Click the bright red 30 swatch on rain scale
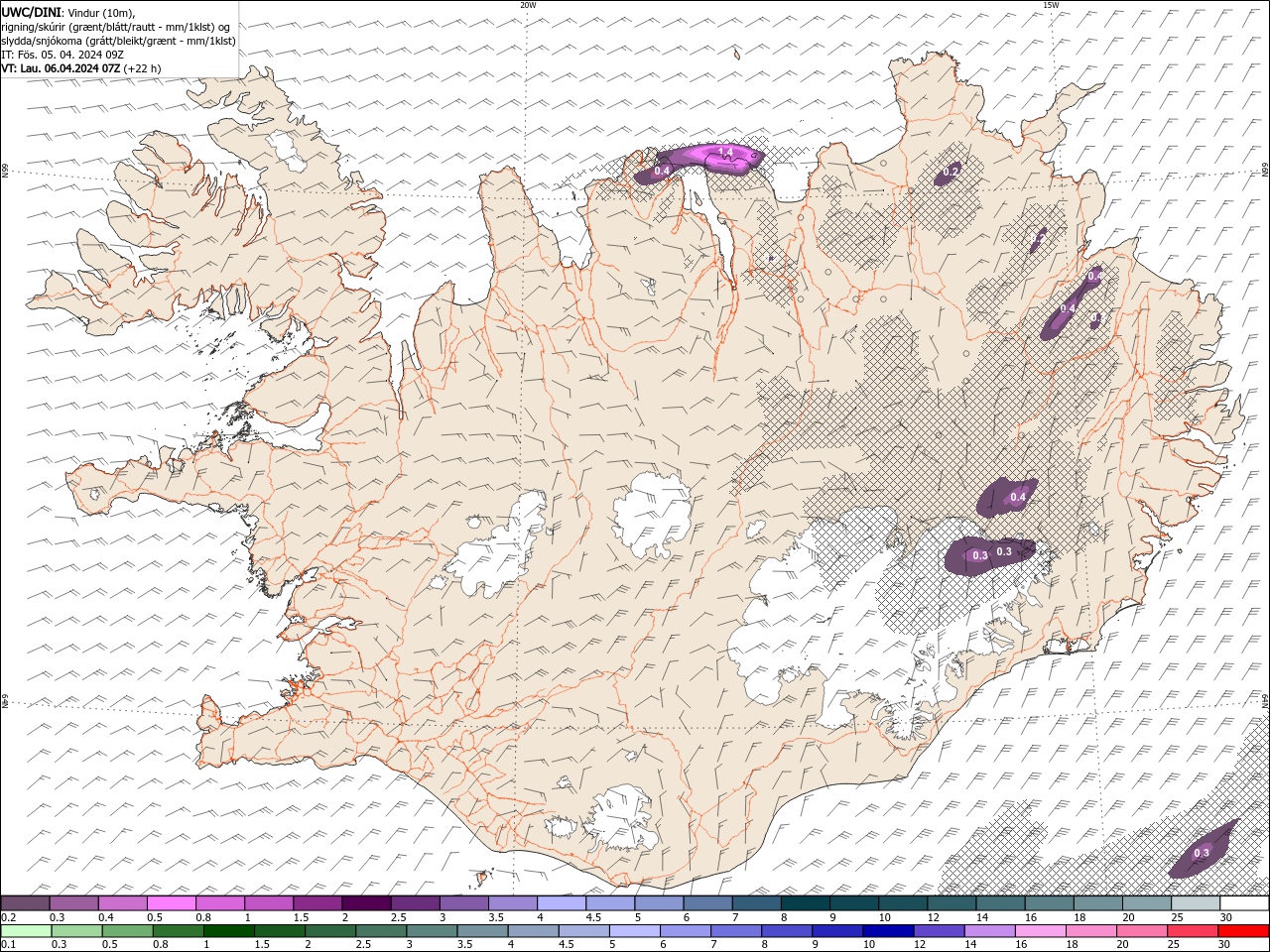Image resolution: width=1270 pixels, height=952 pixels. click(x=1243, y=931)
